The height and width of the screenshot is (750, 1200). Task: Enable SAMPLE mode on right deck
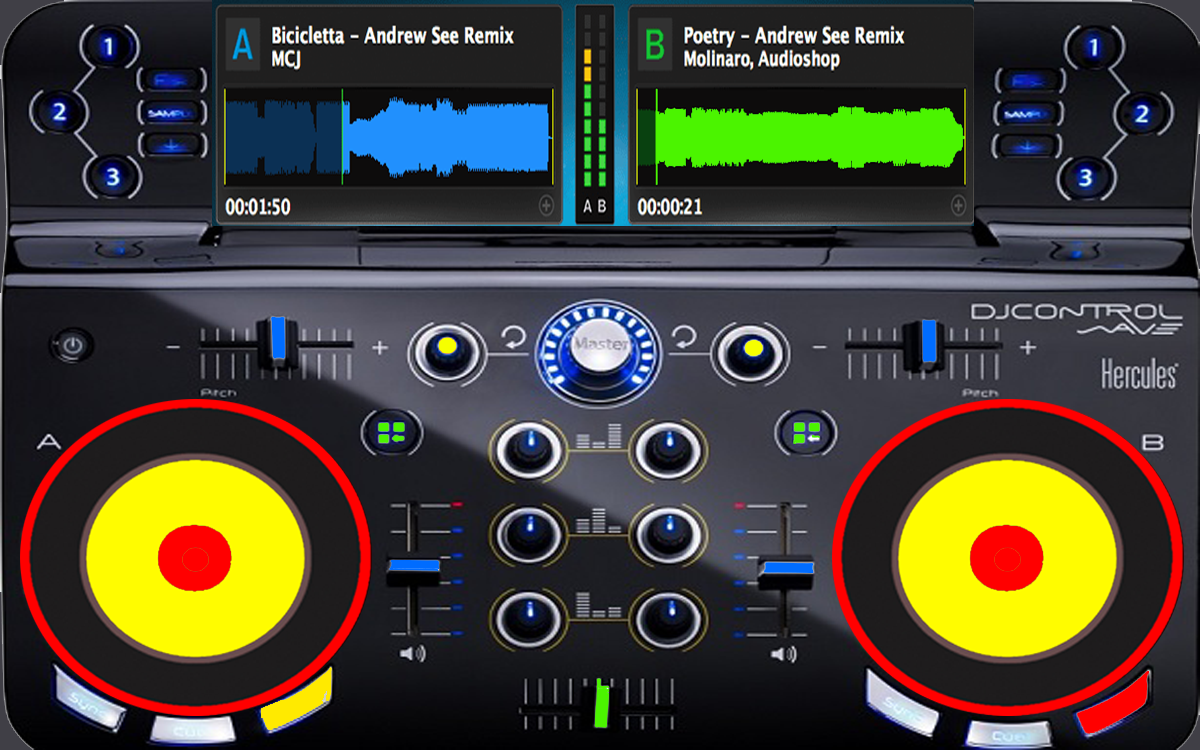coord(1027,114)
